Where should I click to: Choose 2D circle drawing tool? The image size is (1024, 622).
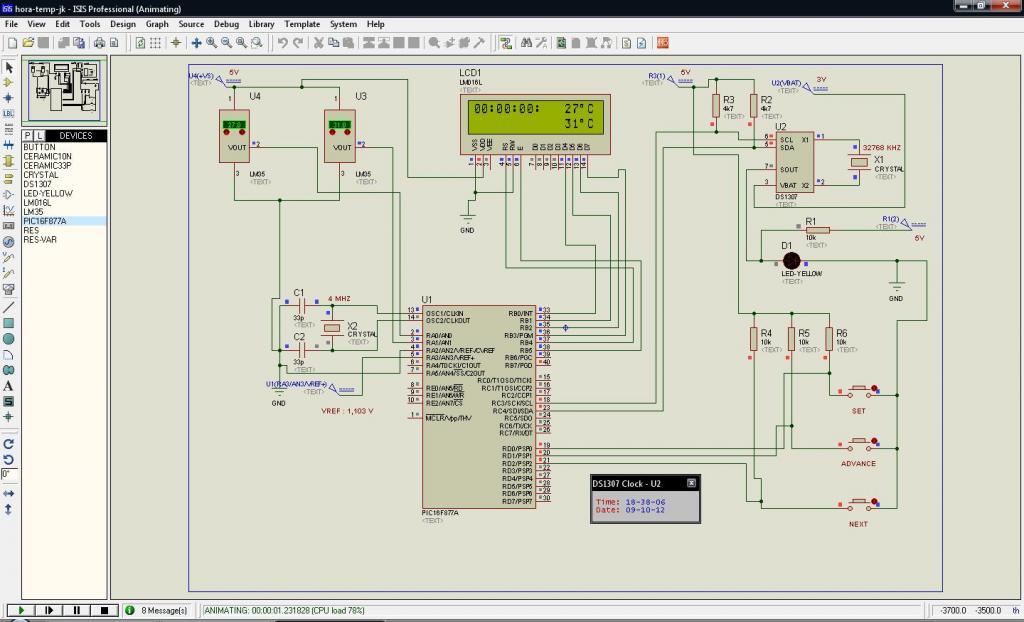coord(8,338)
